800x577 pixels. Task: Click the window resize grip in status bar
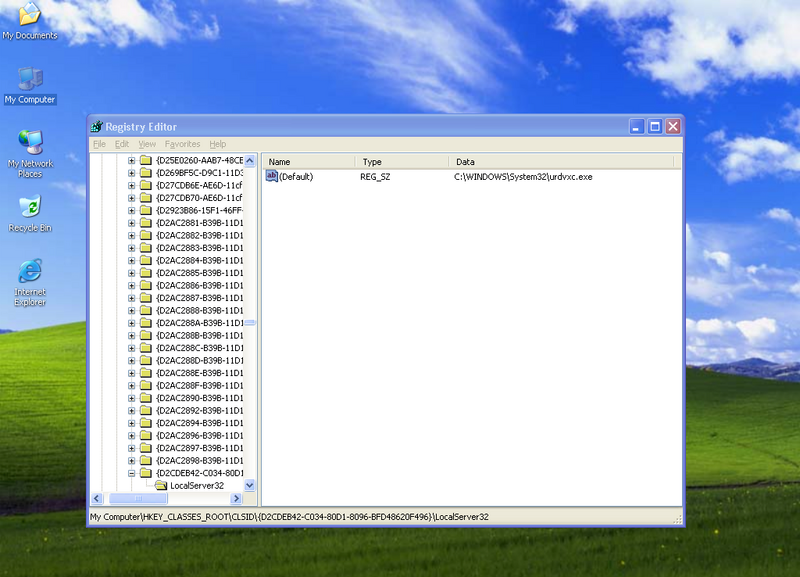pos(678,519)
